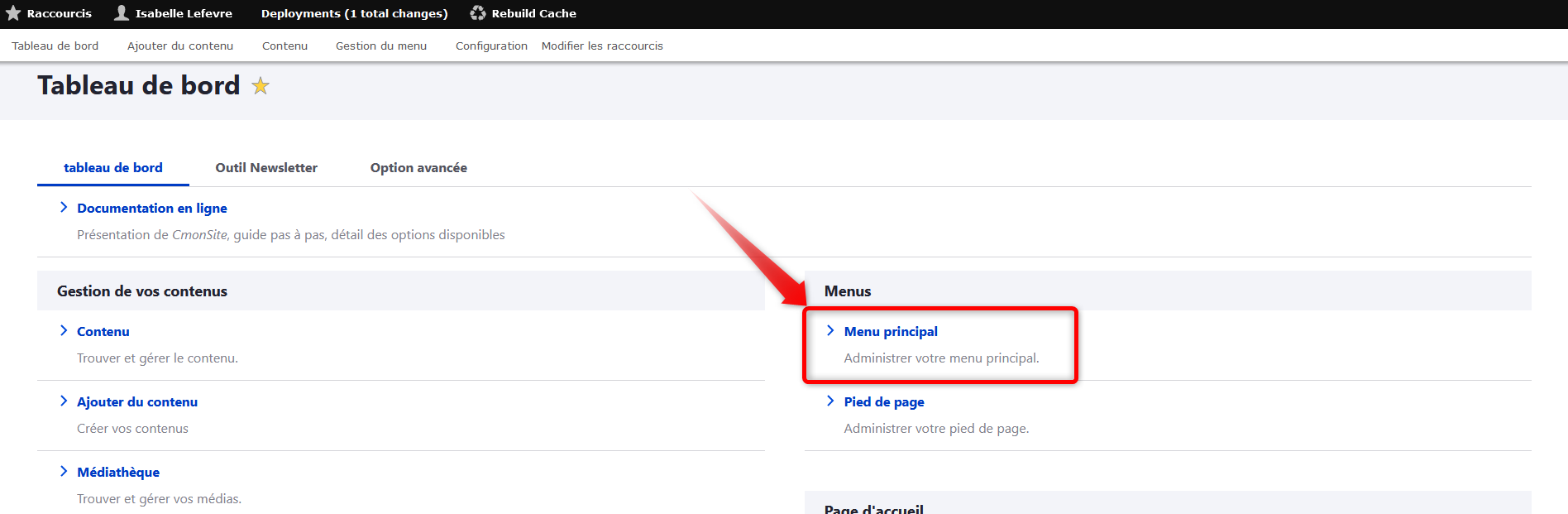Click chevron beside Médiathèque

click(x=64, y=472)
